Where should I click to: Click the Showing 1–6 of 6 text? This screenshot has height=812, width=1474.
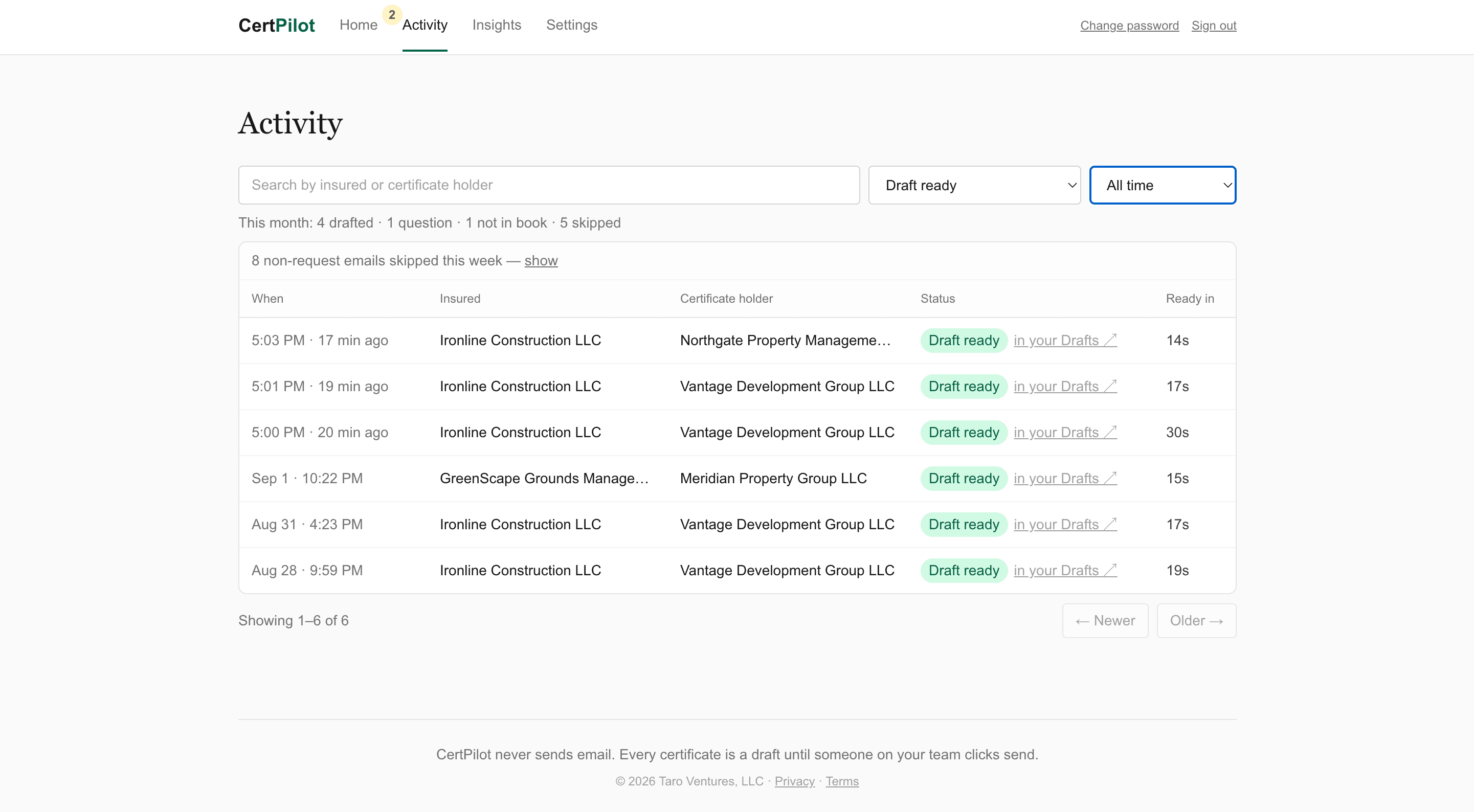click(x=294, y=621)
